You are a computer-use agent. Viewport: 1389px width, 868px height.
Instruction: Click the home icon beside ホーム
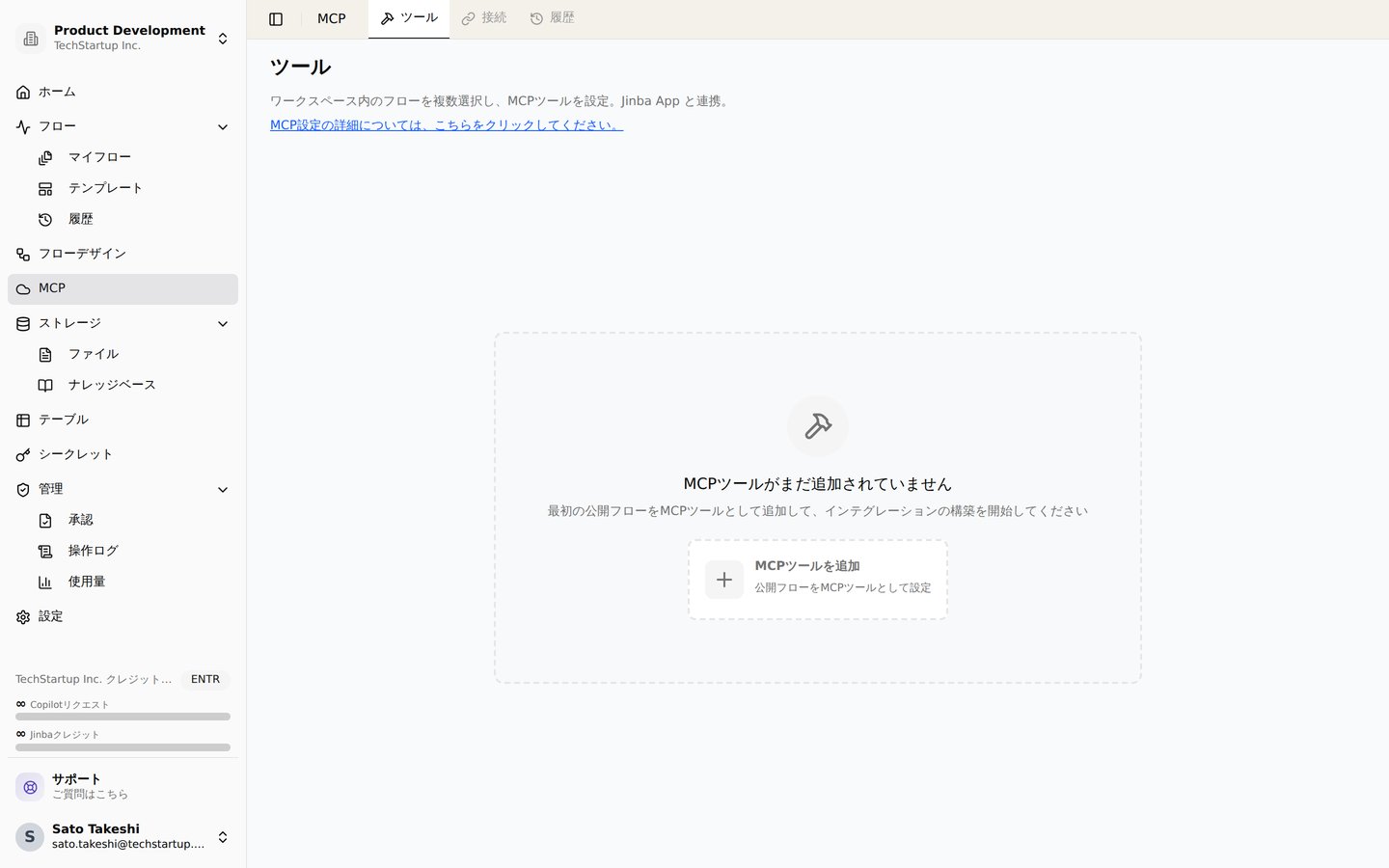(x=23, y=93)
